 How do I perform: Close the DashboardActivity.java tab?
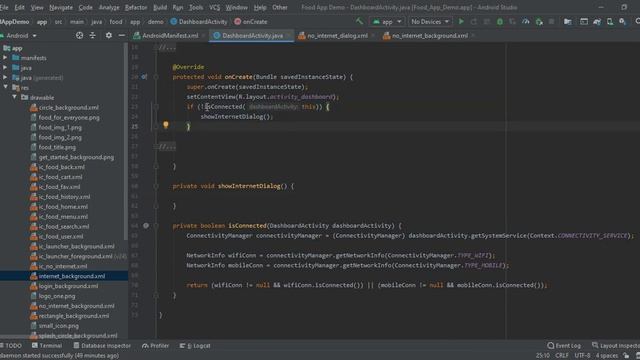(x=288, y=36)
